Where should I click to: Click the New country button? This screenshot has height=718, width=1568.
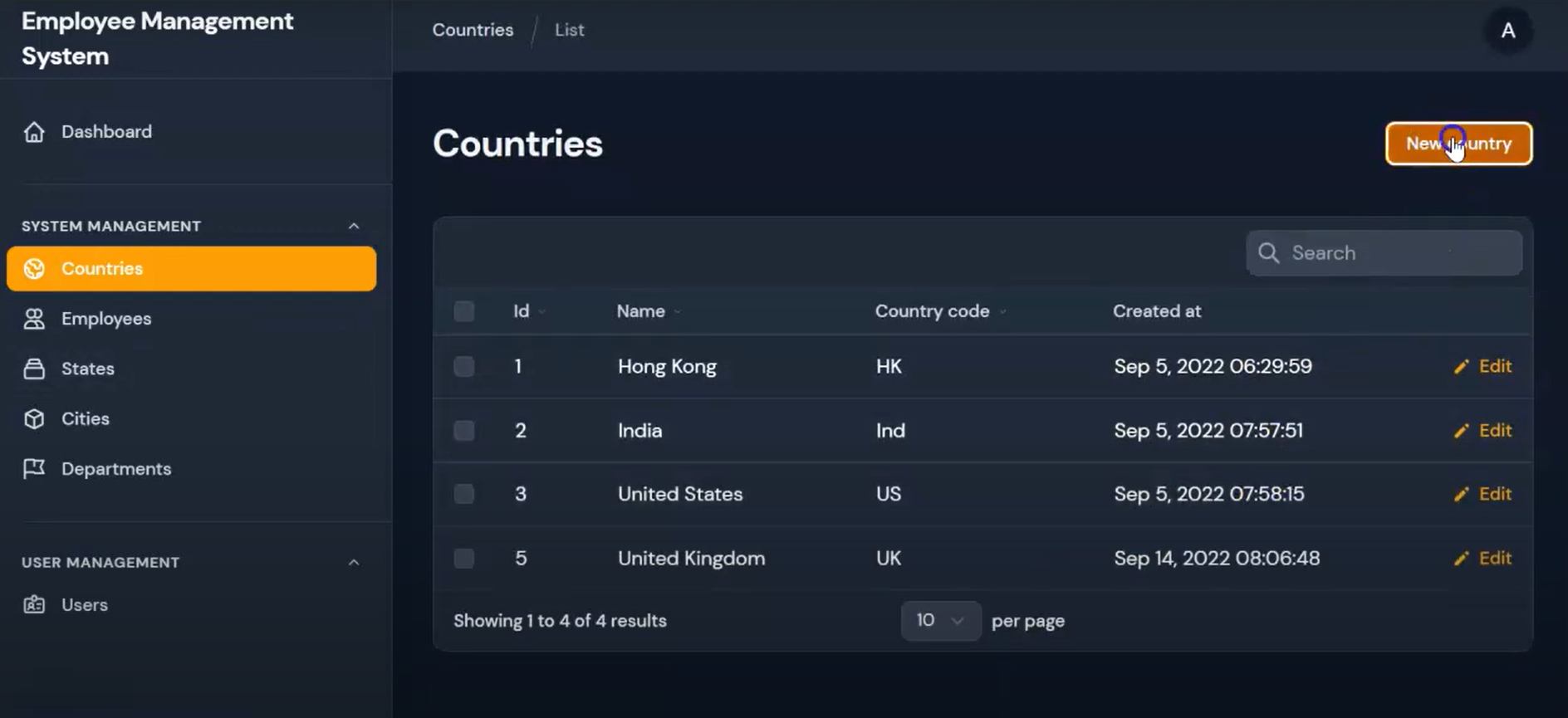[1458, 144]
